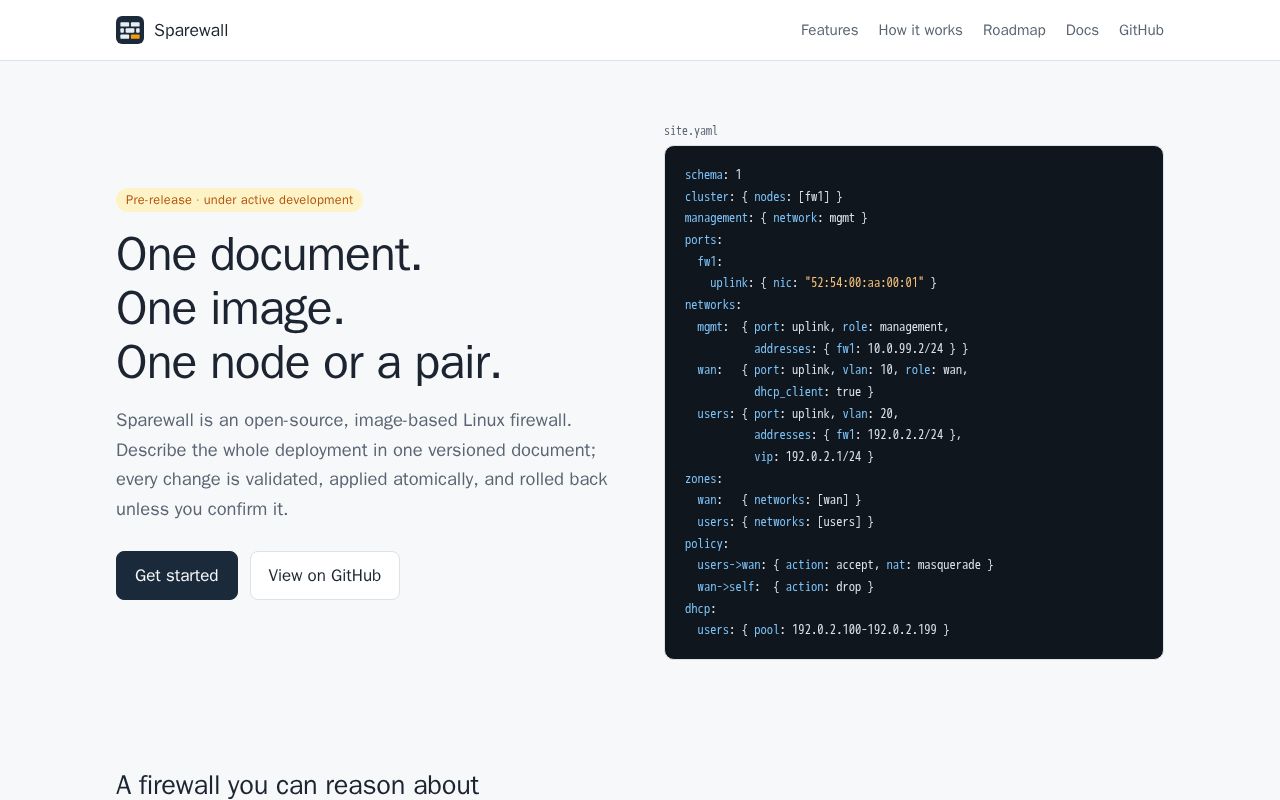The width and height of the screenshot is (1280, 800).
Task: Visit GitHub from the top navigation
Action: [1141, 30]
